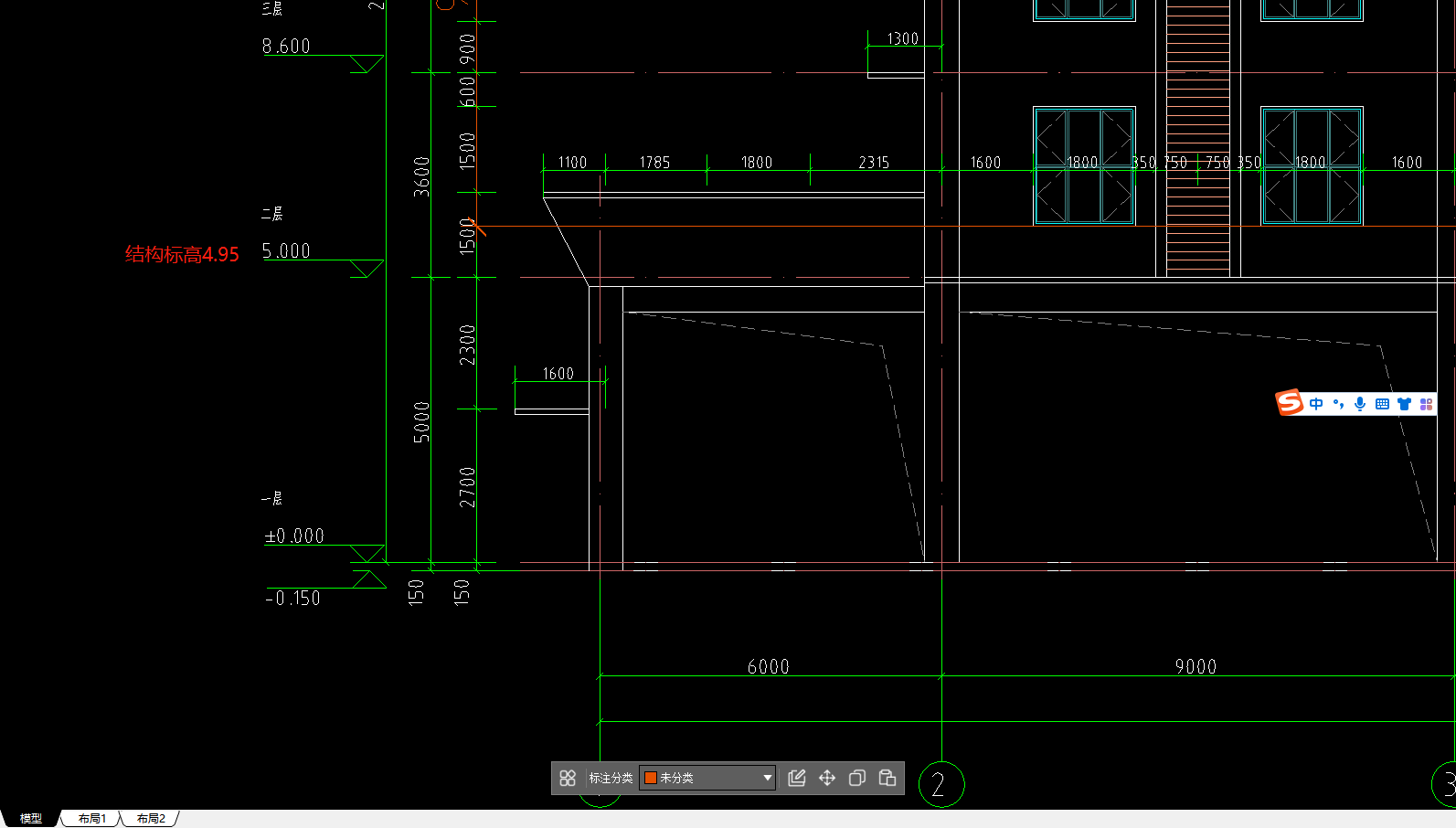Screen dimensions: 1456x828
Task: Click the Sogou input method S logo
Action: coord(1290,403)
